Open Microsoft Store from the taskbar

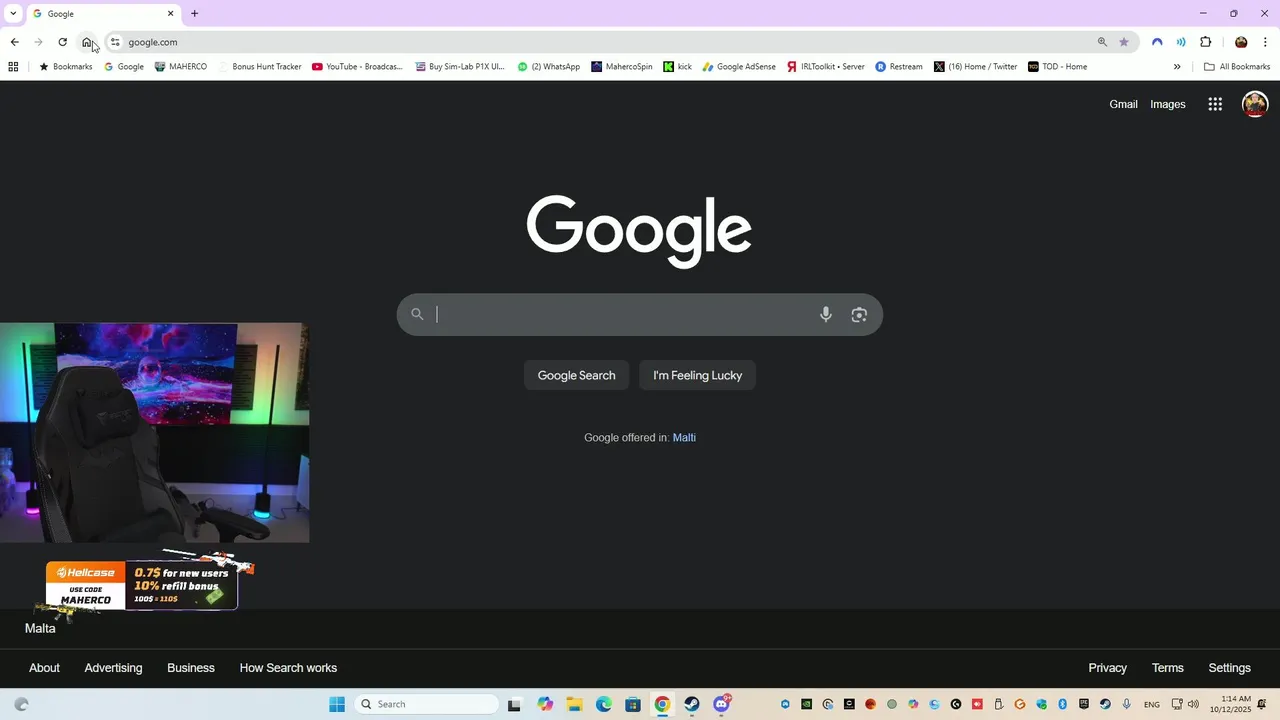point(633,704)
